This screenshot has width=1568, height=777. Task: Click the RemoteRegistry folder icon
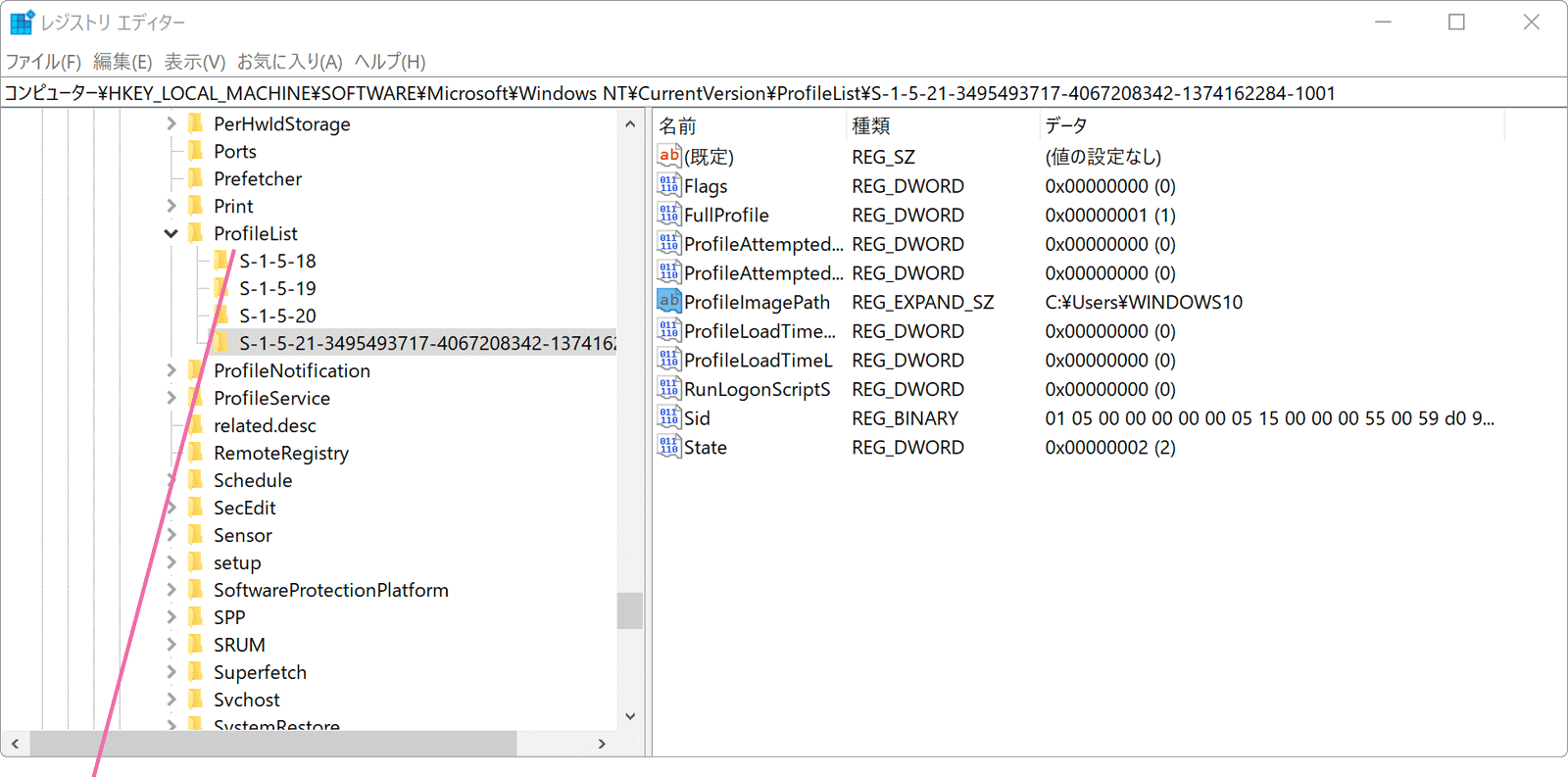tap(195, 453)
